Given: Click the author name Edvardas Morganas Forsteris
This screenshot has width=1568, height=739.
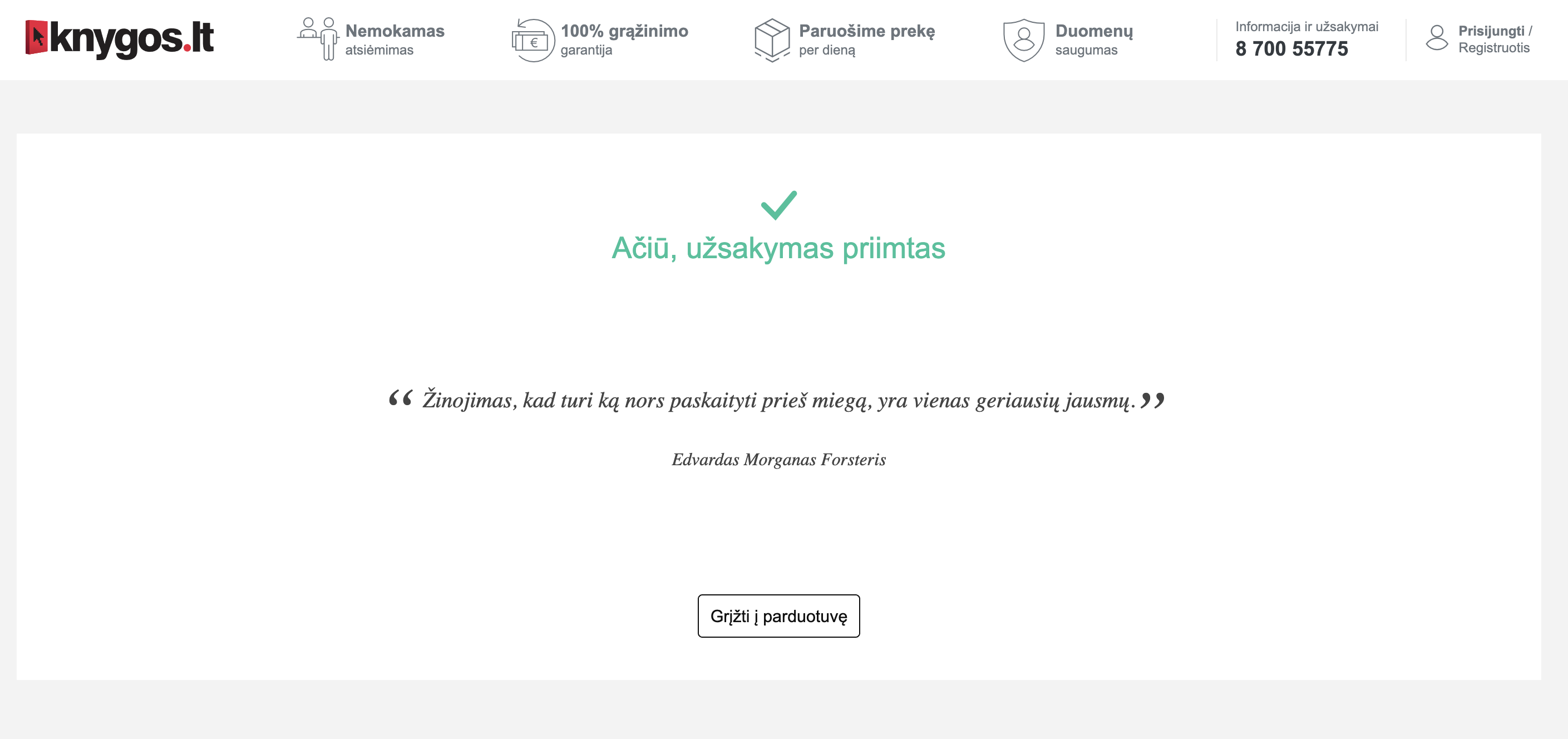Looking at the screenshot, I should [x=778, y=460].
